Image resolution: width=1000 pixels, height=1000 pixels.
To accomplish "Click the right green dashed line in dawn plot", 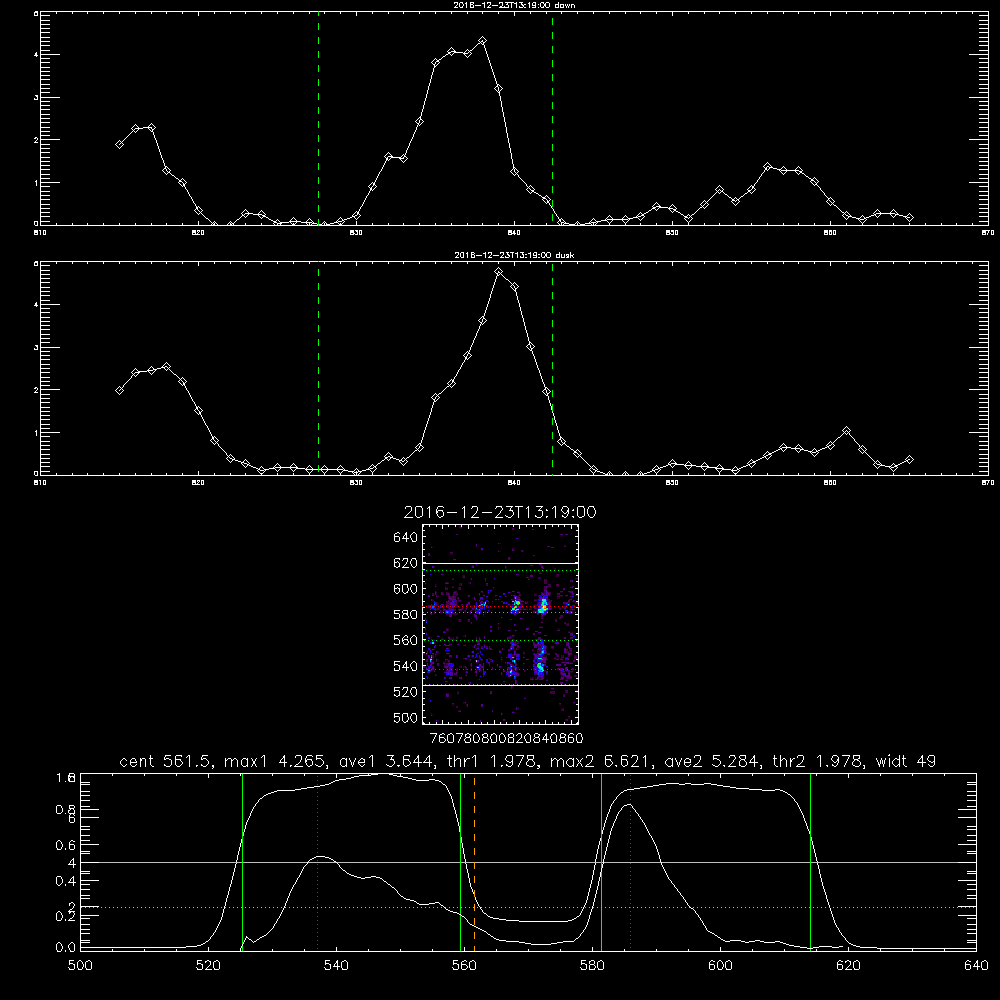I will pyautogui.click(x=552, y=121).
